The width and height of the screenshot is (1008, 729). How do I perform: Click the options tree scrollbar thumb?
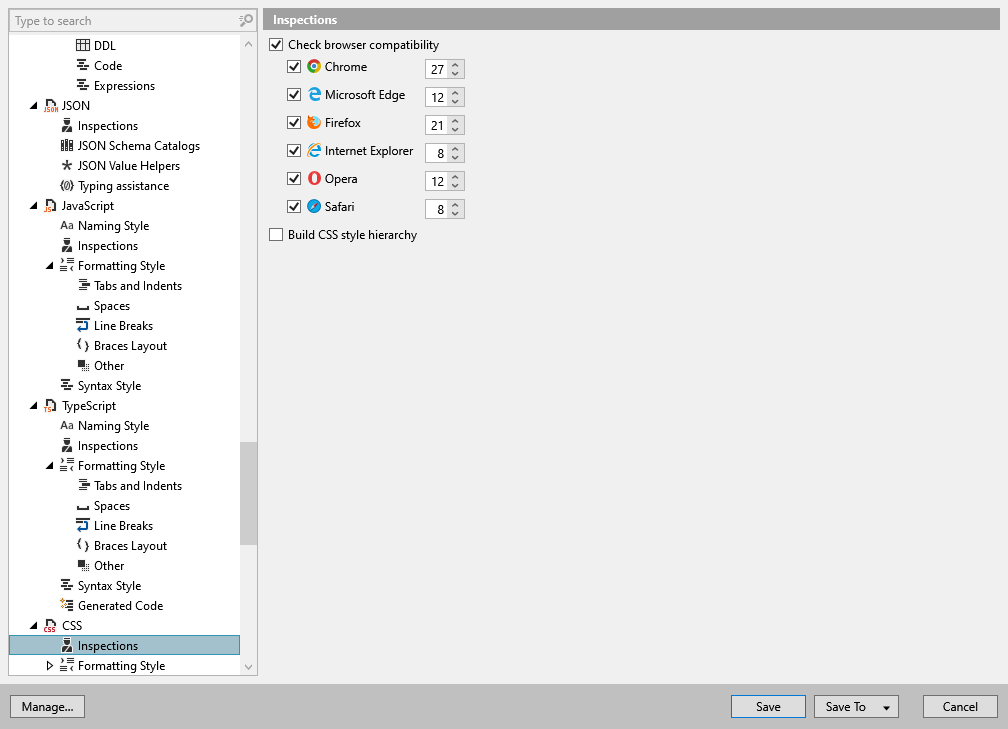[x=249, y=493]
